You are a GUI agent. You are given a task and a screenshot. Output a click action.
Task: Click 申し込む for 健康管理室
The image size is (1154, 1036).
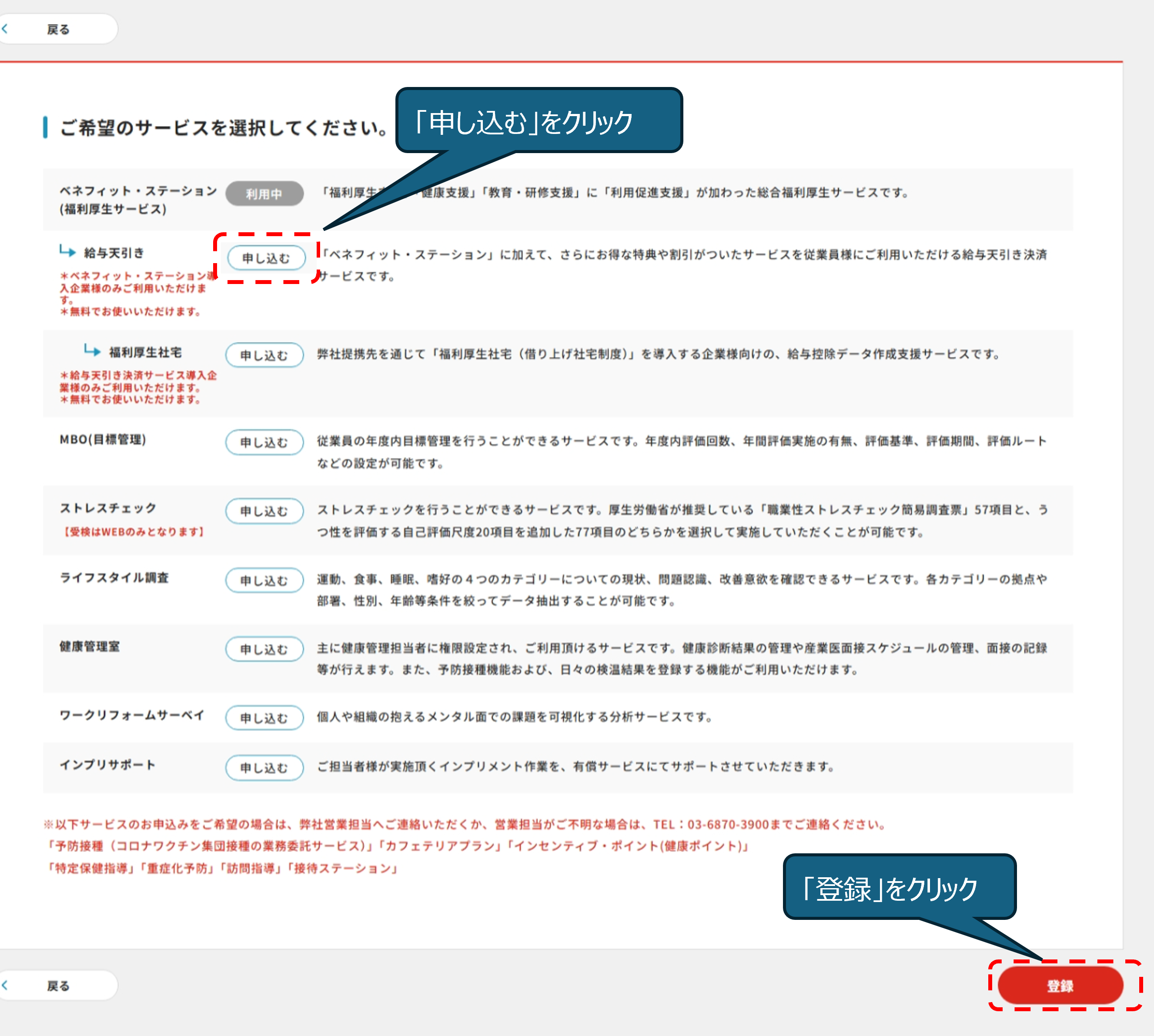[x=264, y=649]
